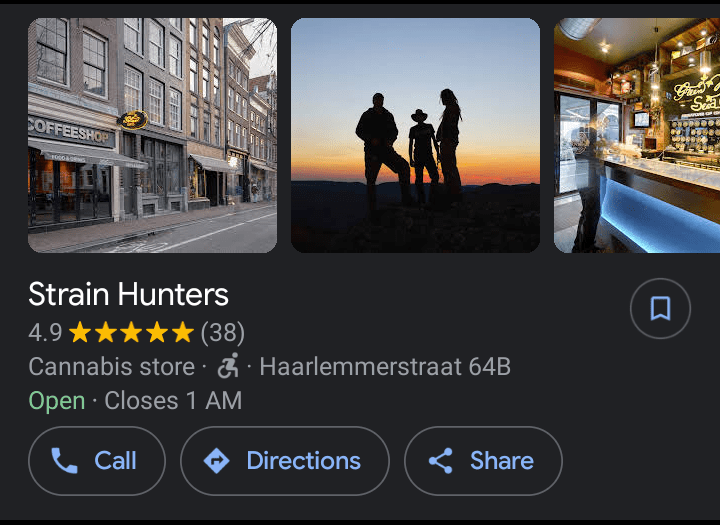Screen dimensions: 720x525
Task: Open the Strain Hunters place title
Action: coord(129,294)
